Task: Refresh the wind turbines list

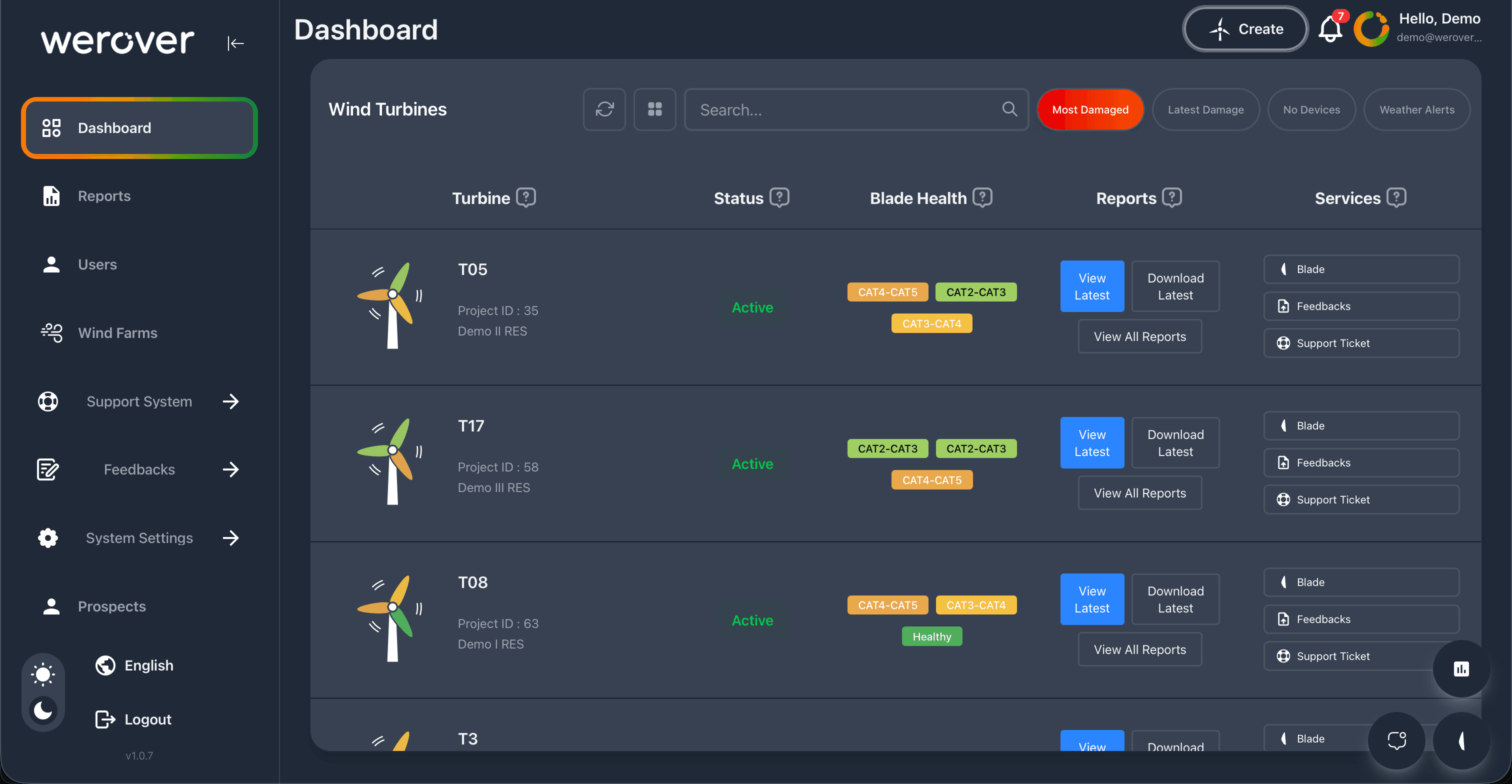Action: 604,109
